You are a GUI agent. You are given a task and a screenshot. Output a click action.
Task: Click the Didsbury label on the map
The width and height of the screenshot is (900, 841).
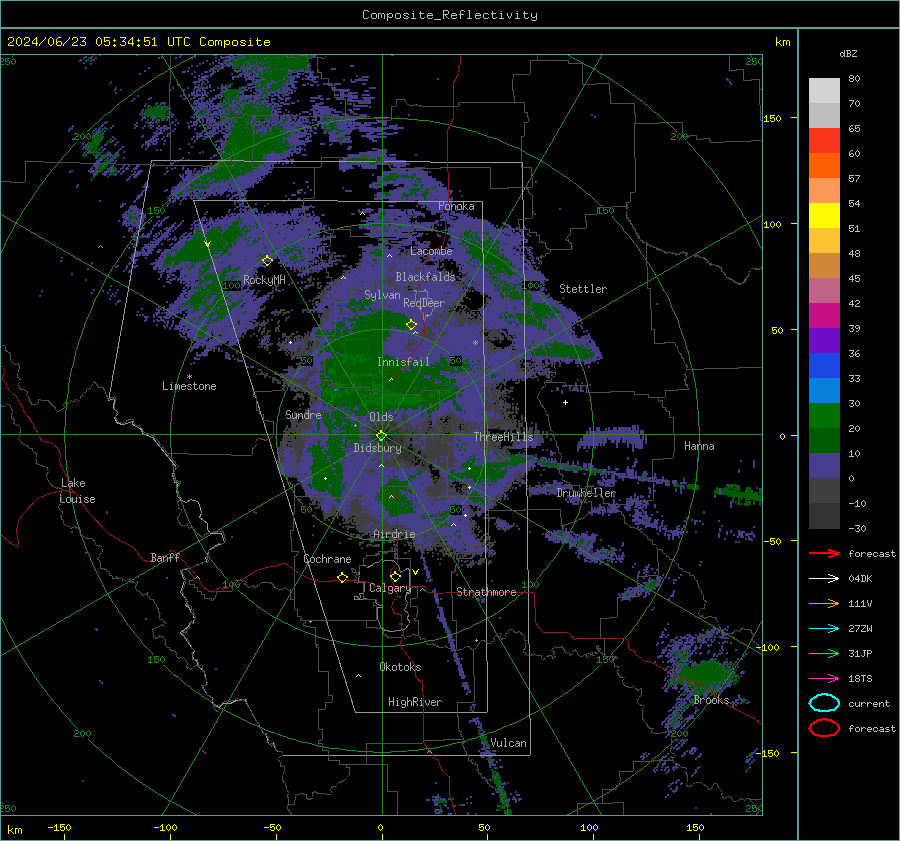click(x=377, y=448)
